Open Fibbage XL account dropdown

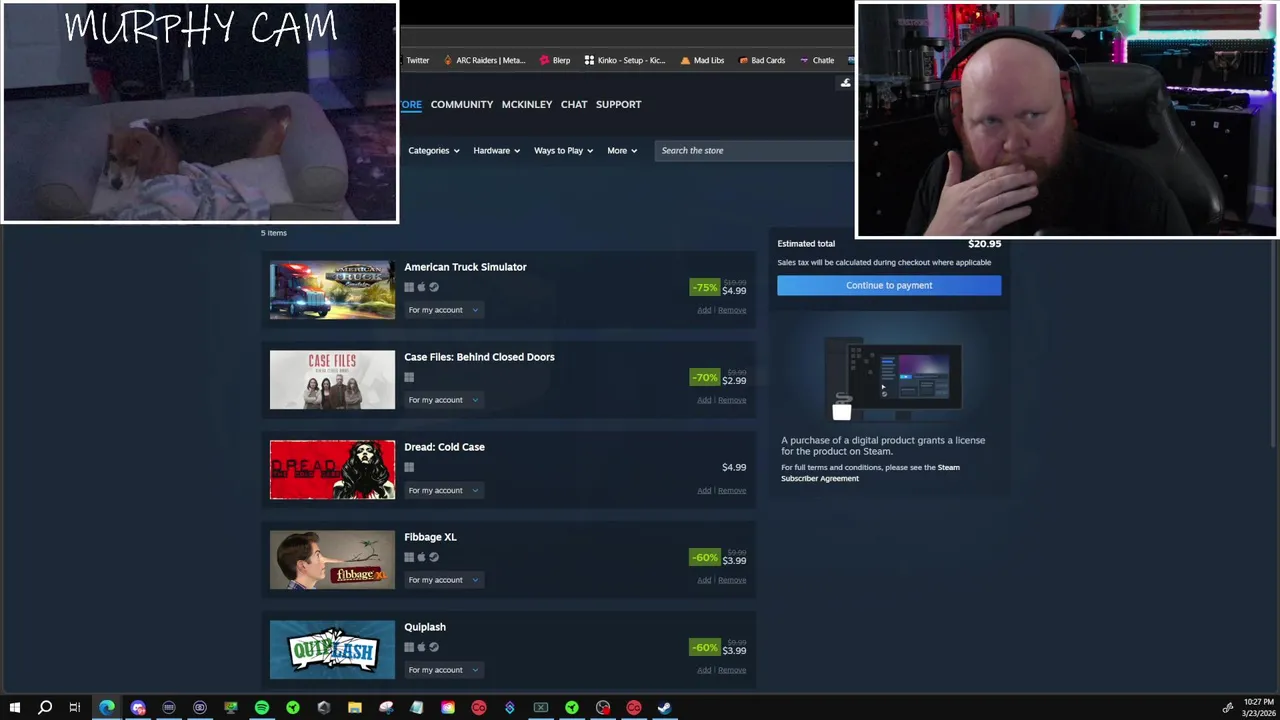click(x=443, y=580)
